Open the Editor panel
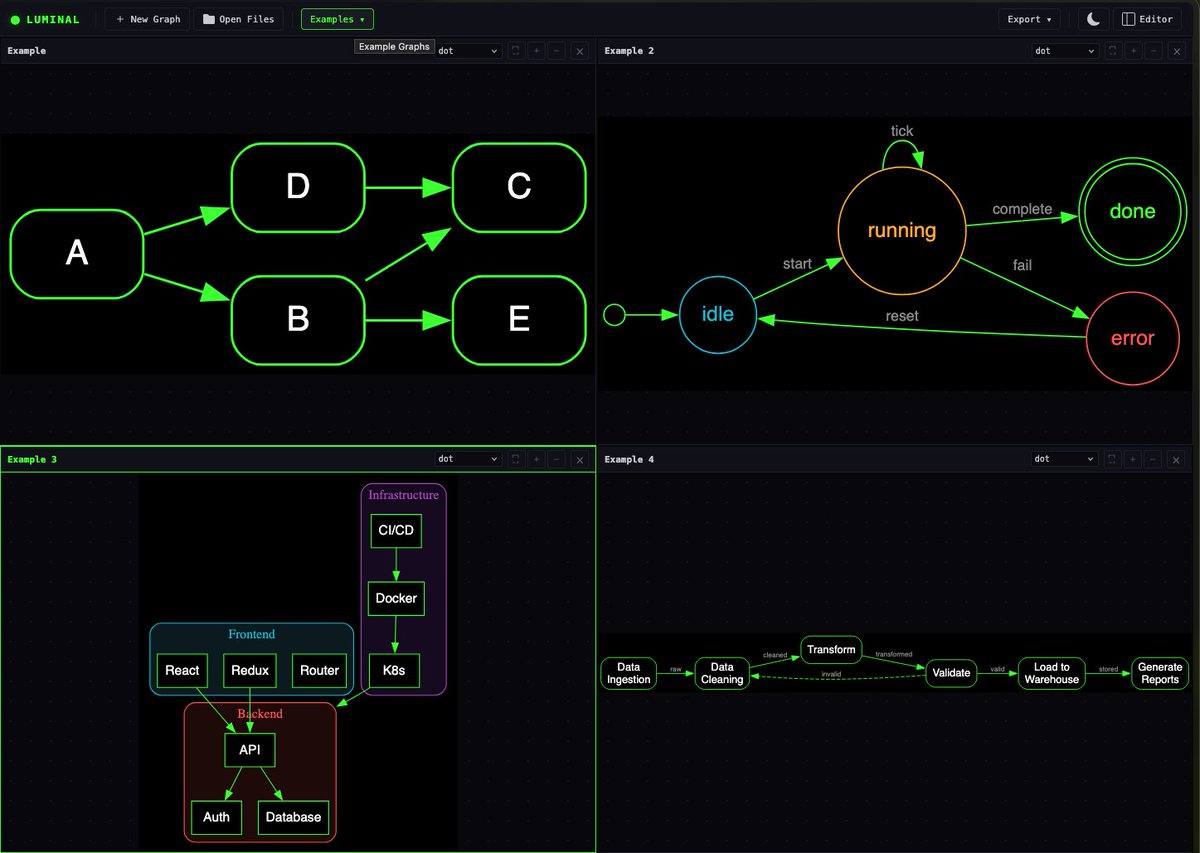This screenshot has height=853, width=1200. coord(1147,19)
